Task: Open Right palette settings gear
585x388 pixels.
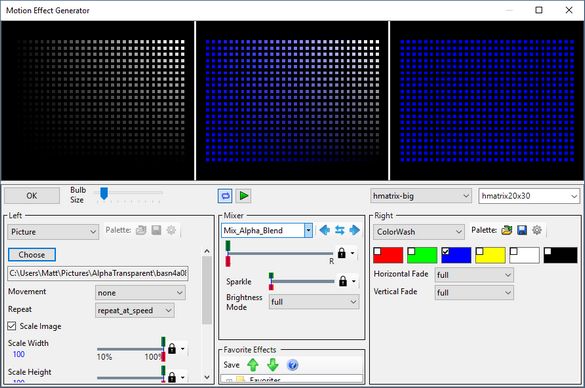Action: point(537,230)
